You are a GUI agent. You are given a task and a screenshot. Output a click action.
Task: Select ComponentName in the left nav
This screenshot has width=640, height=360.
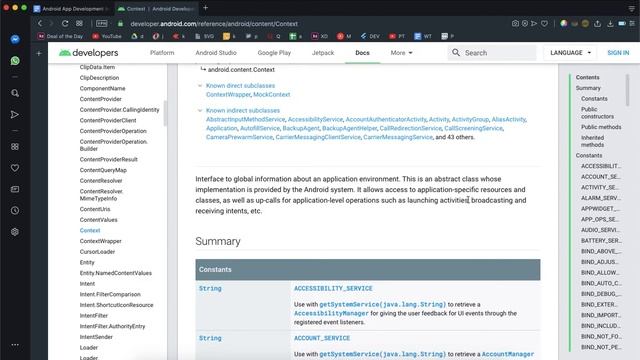[102, 89]
